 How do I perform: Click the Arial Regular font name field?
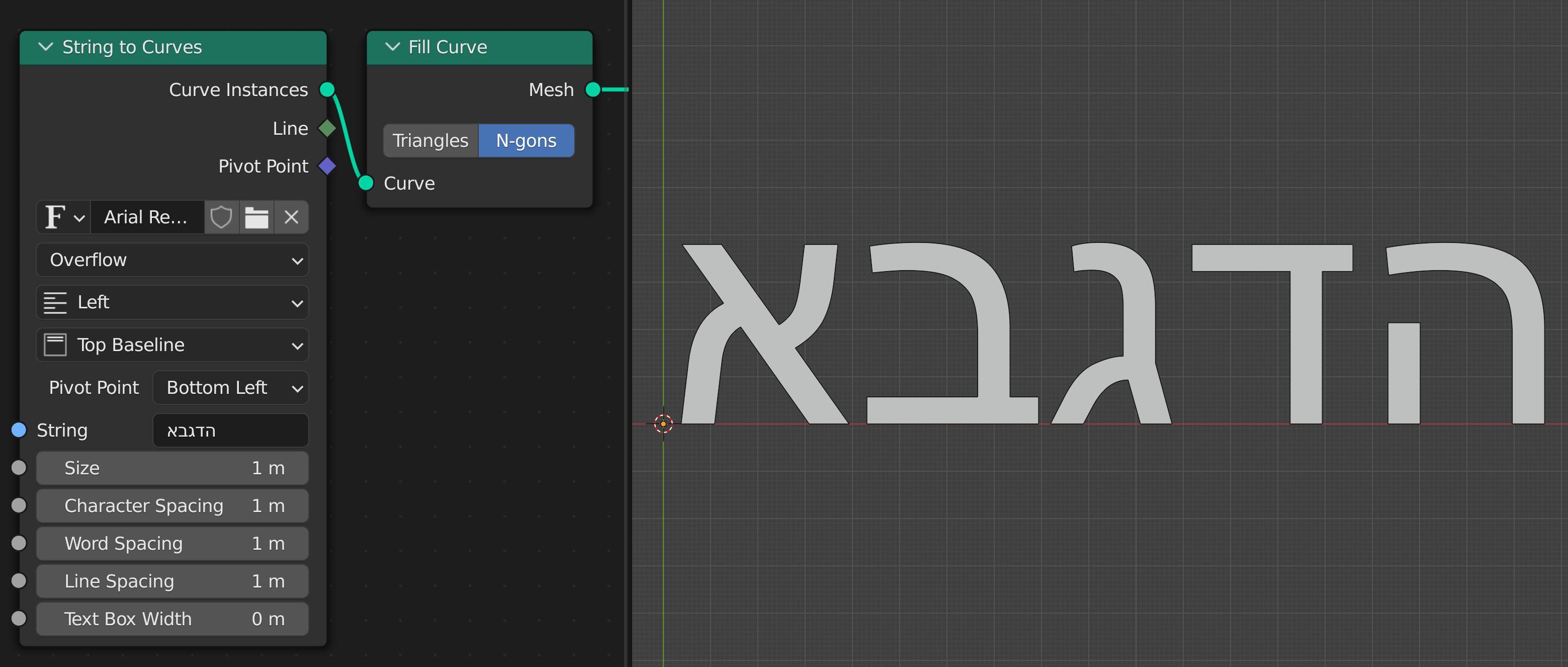tap(147, 217)
